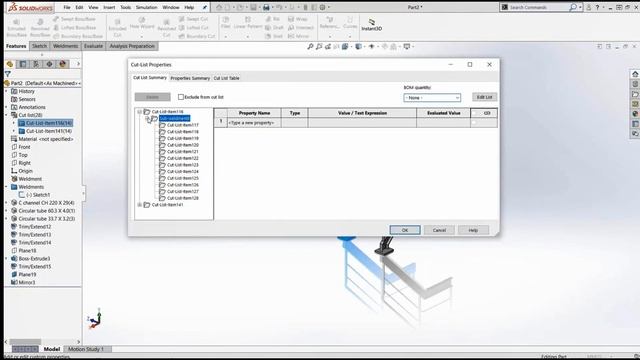Click the user login icon in the title bar
640x360 pixels.
pos(589,7)
